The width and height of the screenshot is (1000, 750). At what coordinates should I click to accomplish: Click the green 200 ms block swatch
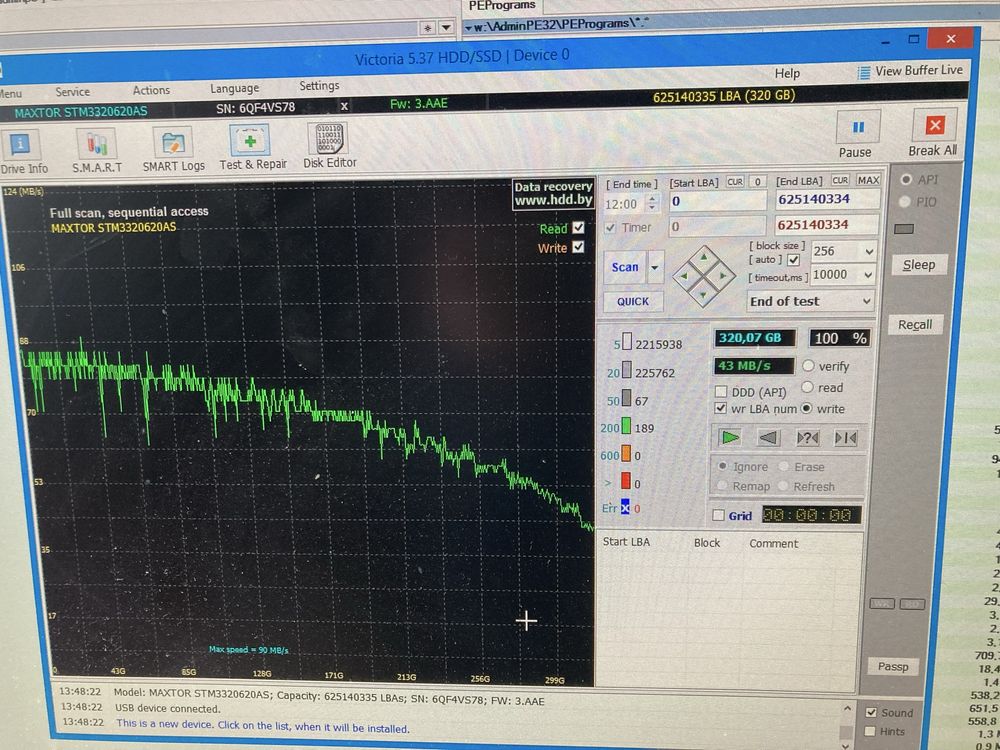pyautogui.click(x=626, y=426)
